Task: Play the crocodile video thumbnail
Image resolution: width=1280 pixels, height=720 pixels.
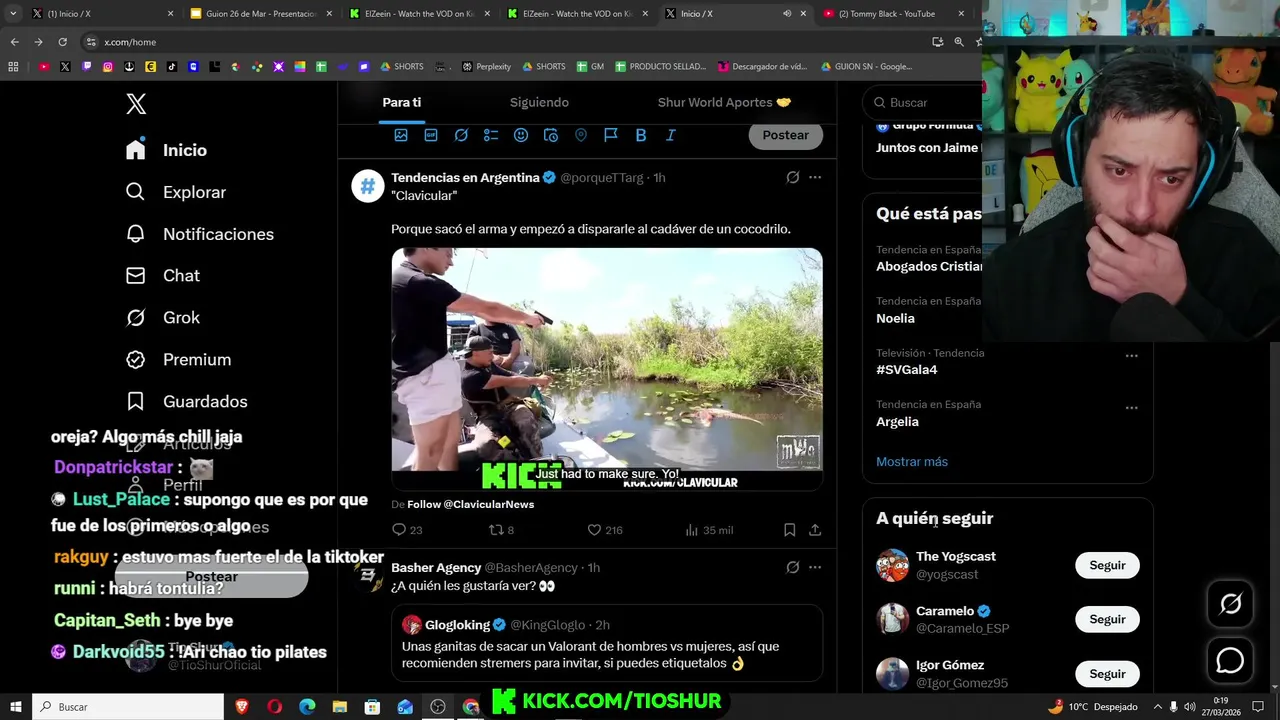Action: (x=607, y=368)
